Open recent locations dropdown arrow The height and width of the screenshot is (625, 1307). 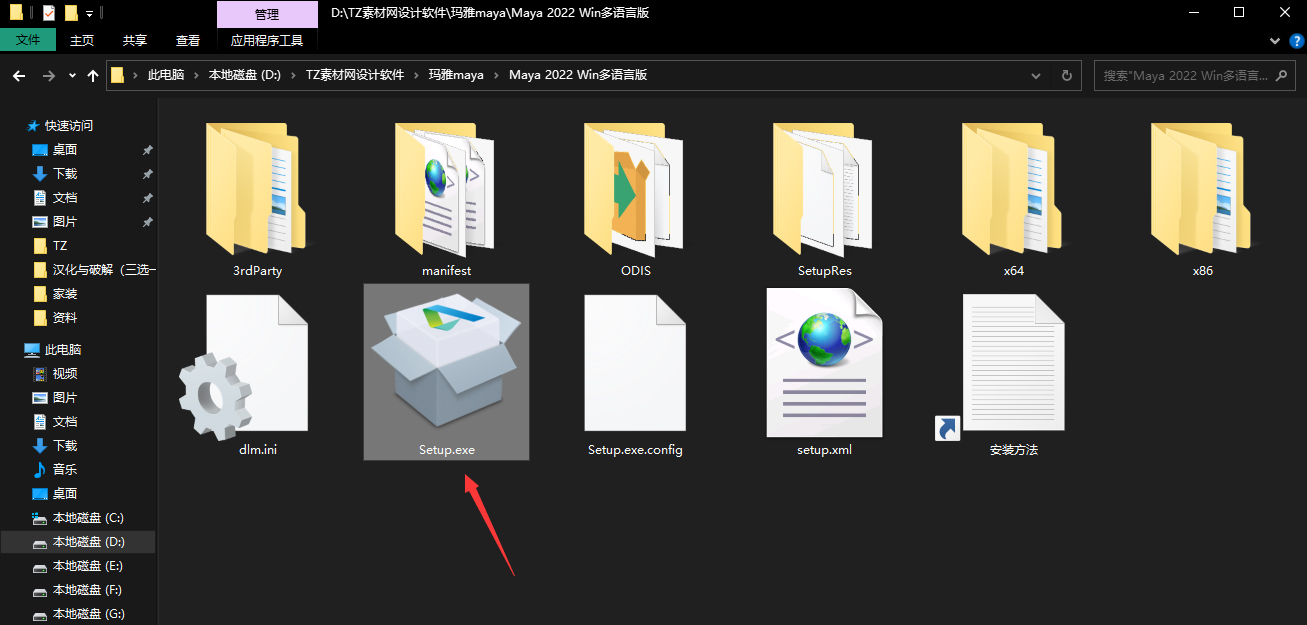click(x=72, y=76)
